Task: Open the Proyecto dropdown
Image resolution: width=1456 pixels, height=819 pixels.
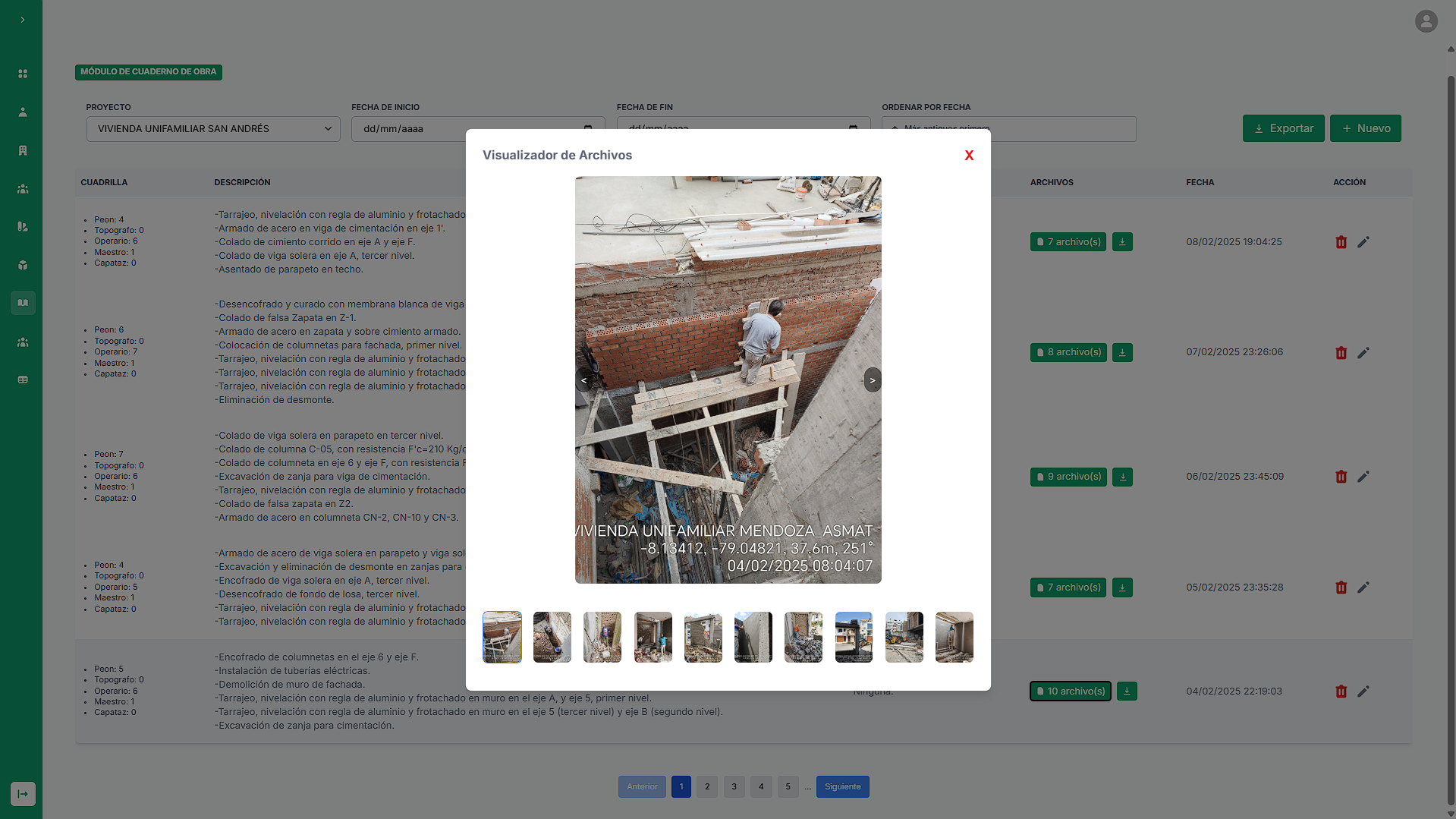Action: [213, 129]
